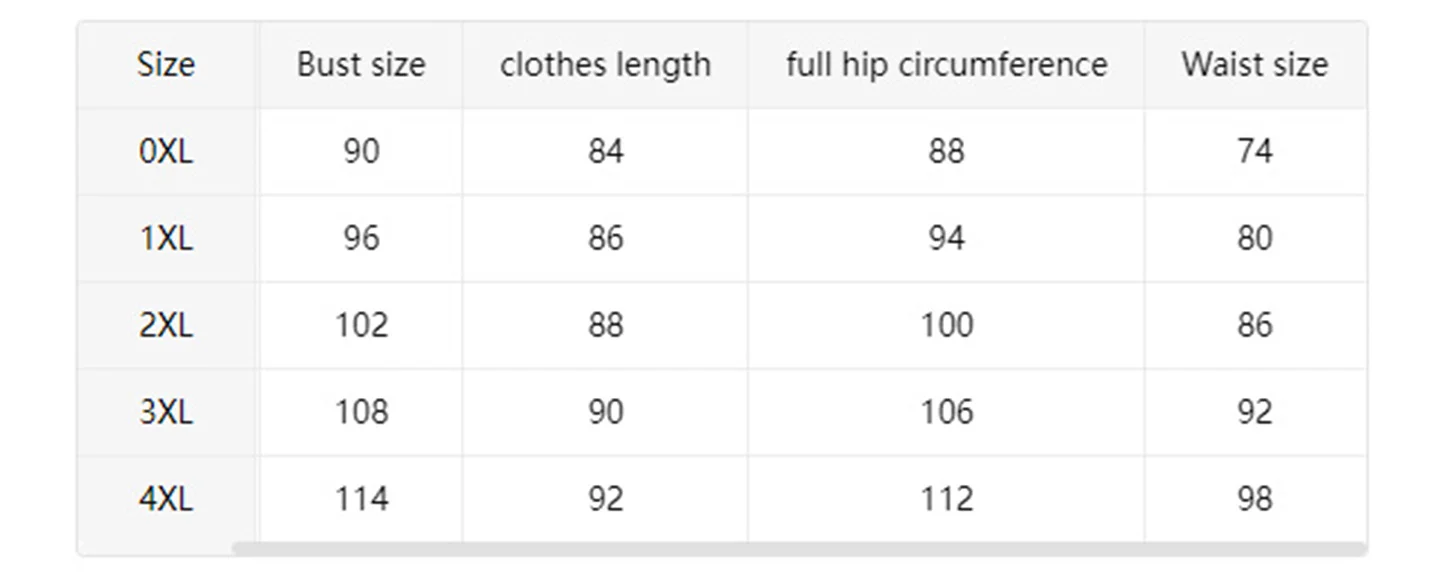
Task: Click the 2XL size row label
Action: click(x=166, y=325)
